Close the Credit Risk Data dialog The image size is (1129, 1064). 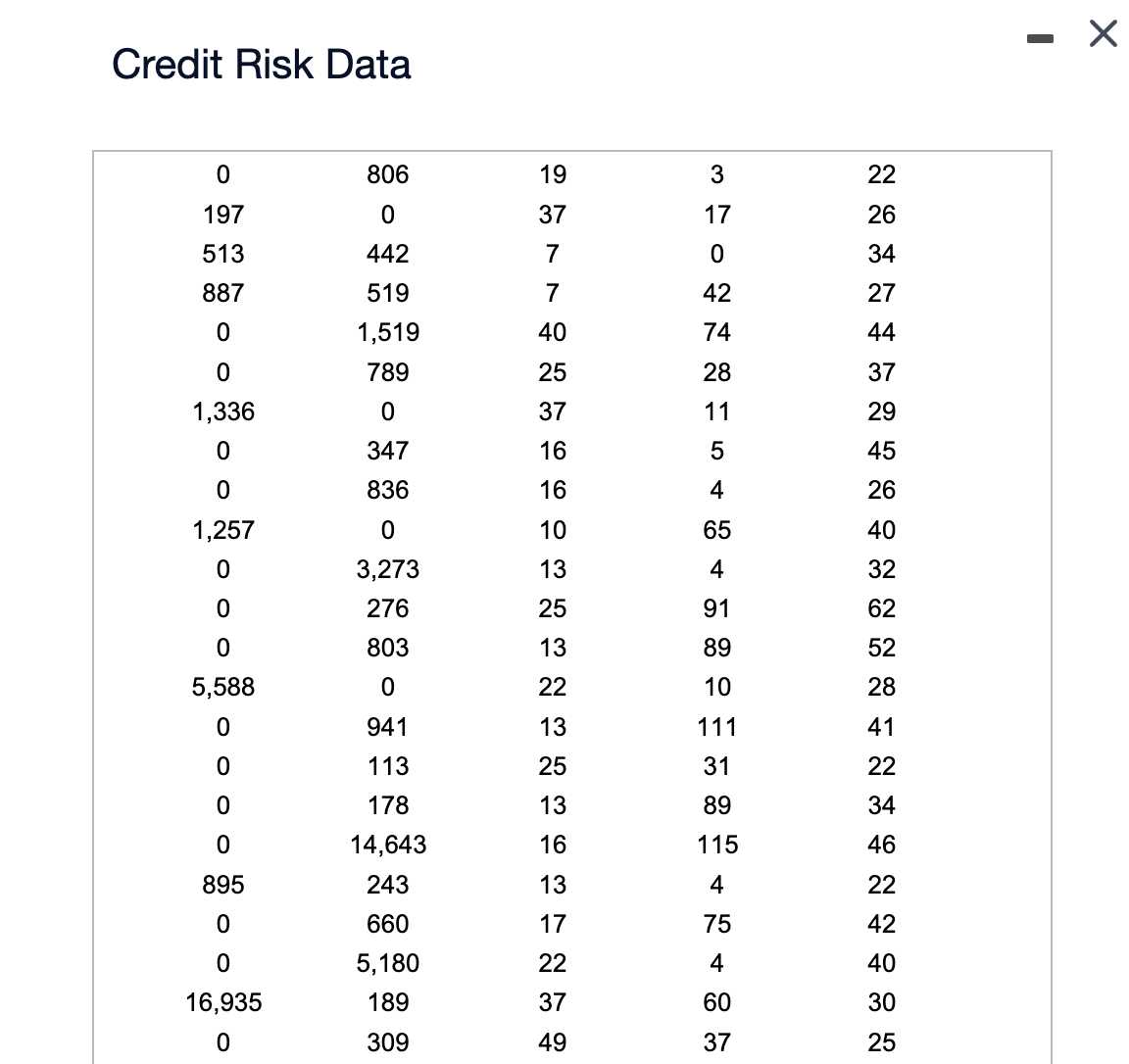pos(1102,33)
